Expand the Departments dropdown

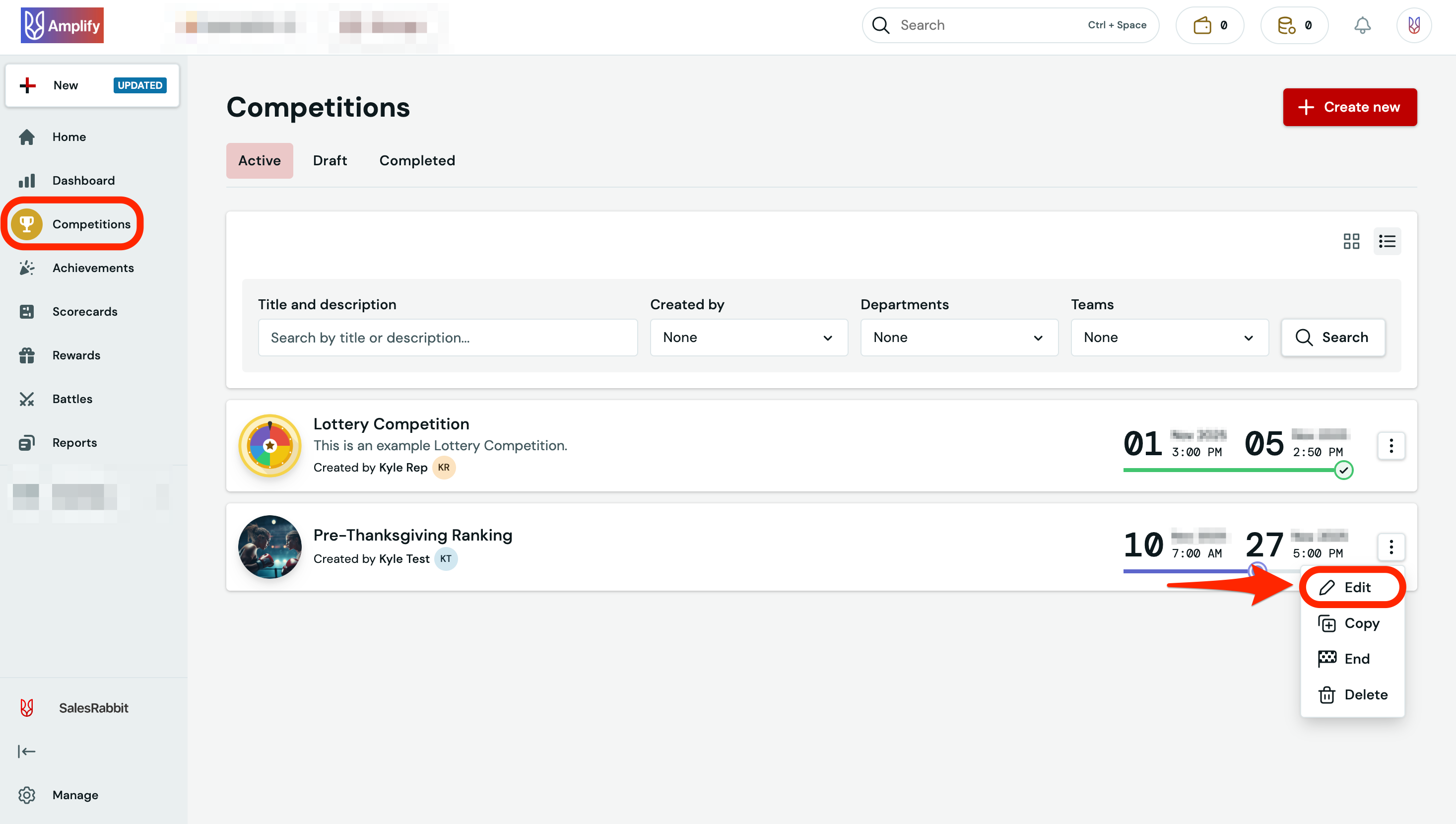(x=959, y=338)
